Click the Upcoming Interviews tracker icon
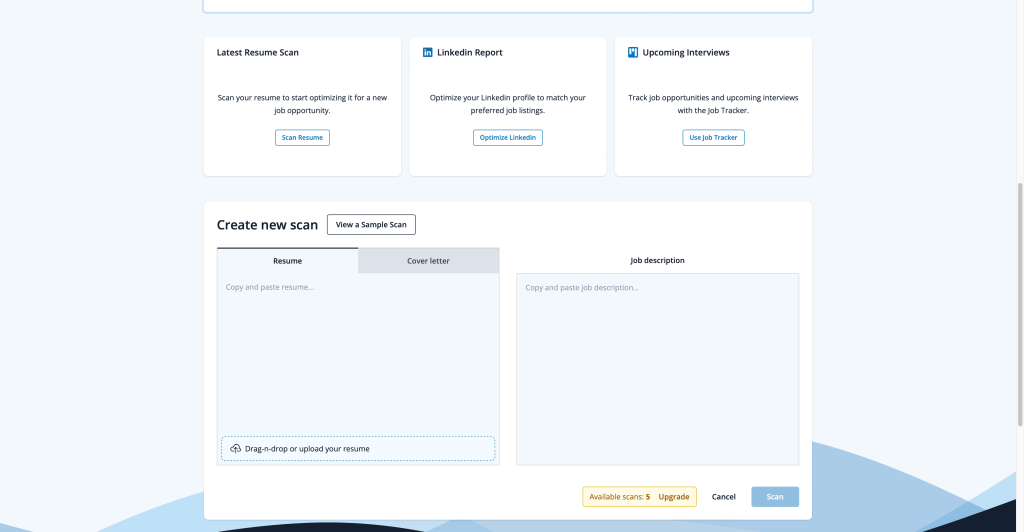 coord(633,52)
